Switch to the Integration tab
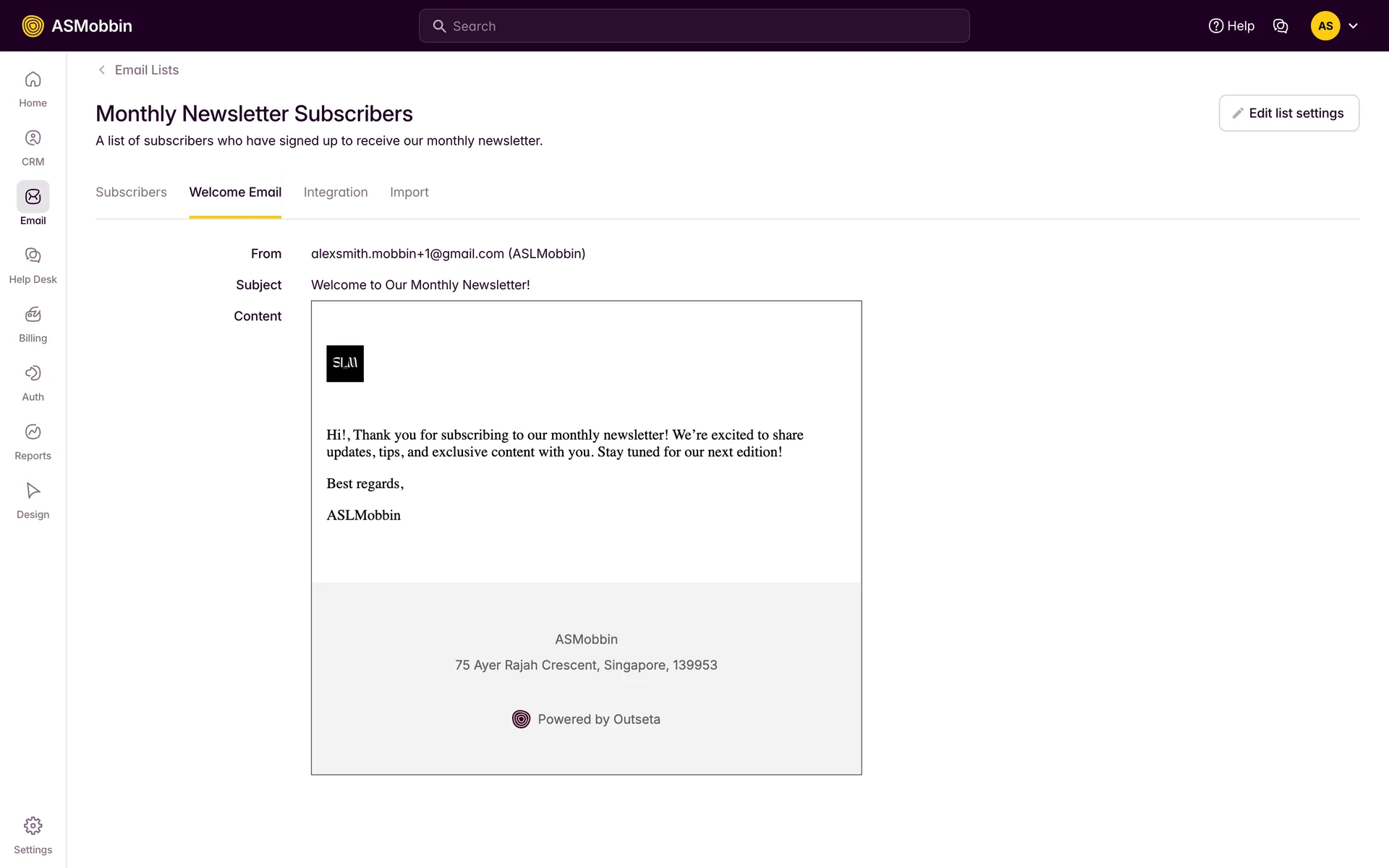The width and height of the screenshot is (1389, 868). tap(336, 192)
